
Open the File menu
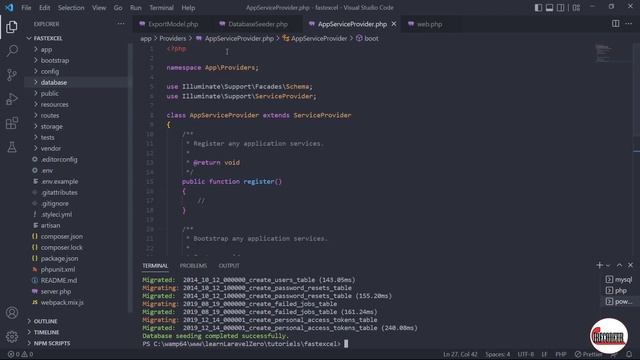[x=26, y=8]
